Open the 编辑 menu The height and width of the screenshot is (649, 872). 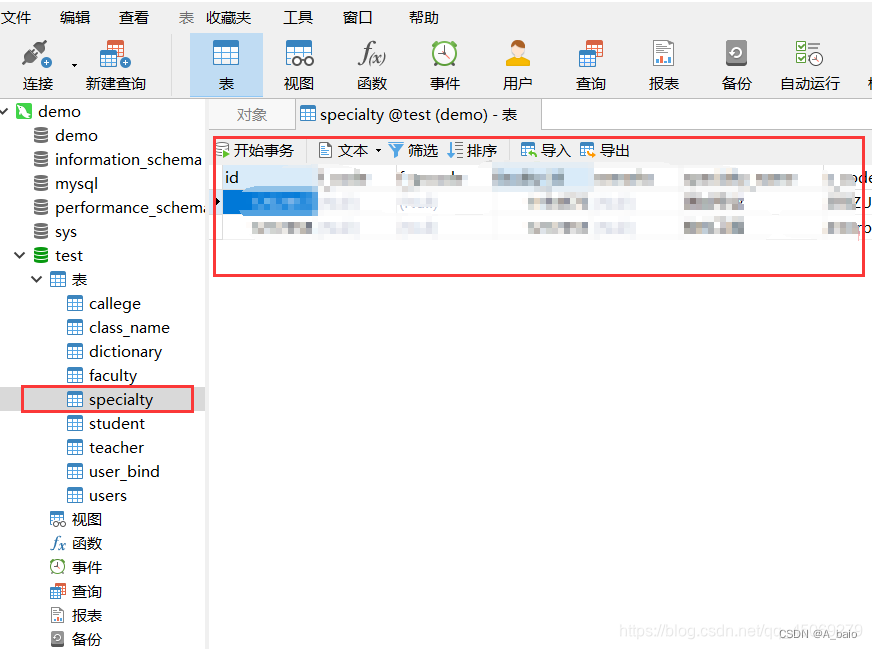pos(75,18)
